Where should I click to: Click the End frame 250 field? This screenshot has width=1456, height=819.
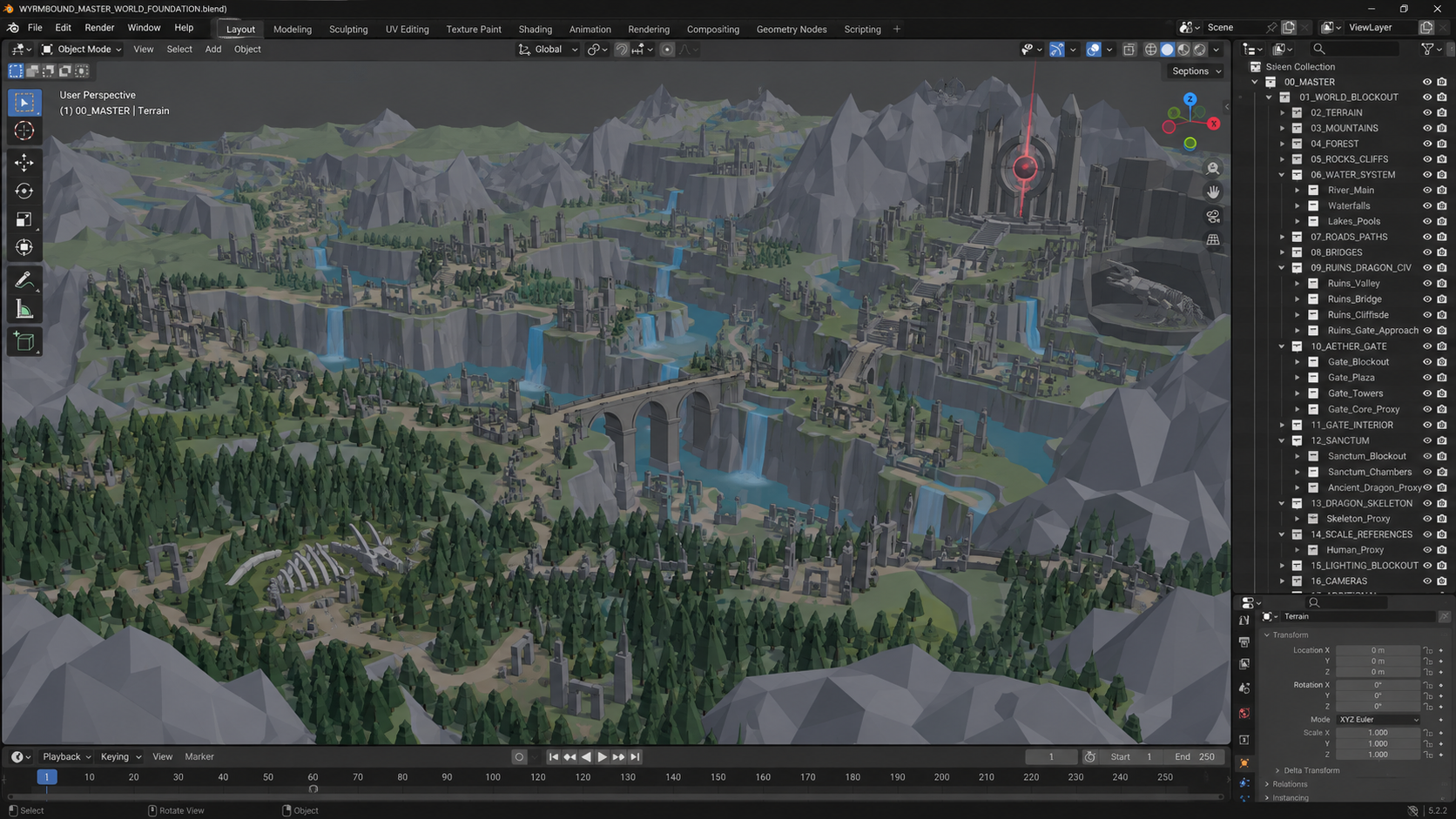tap(1195, 757)
